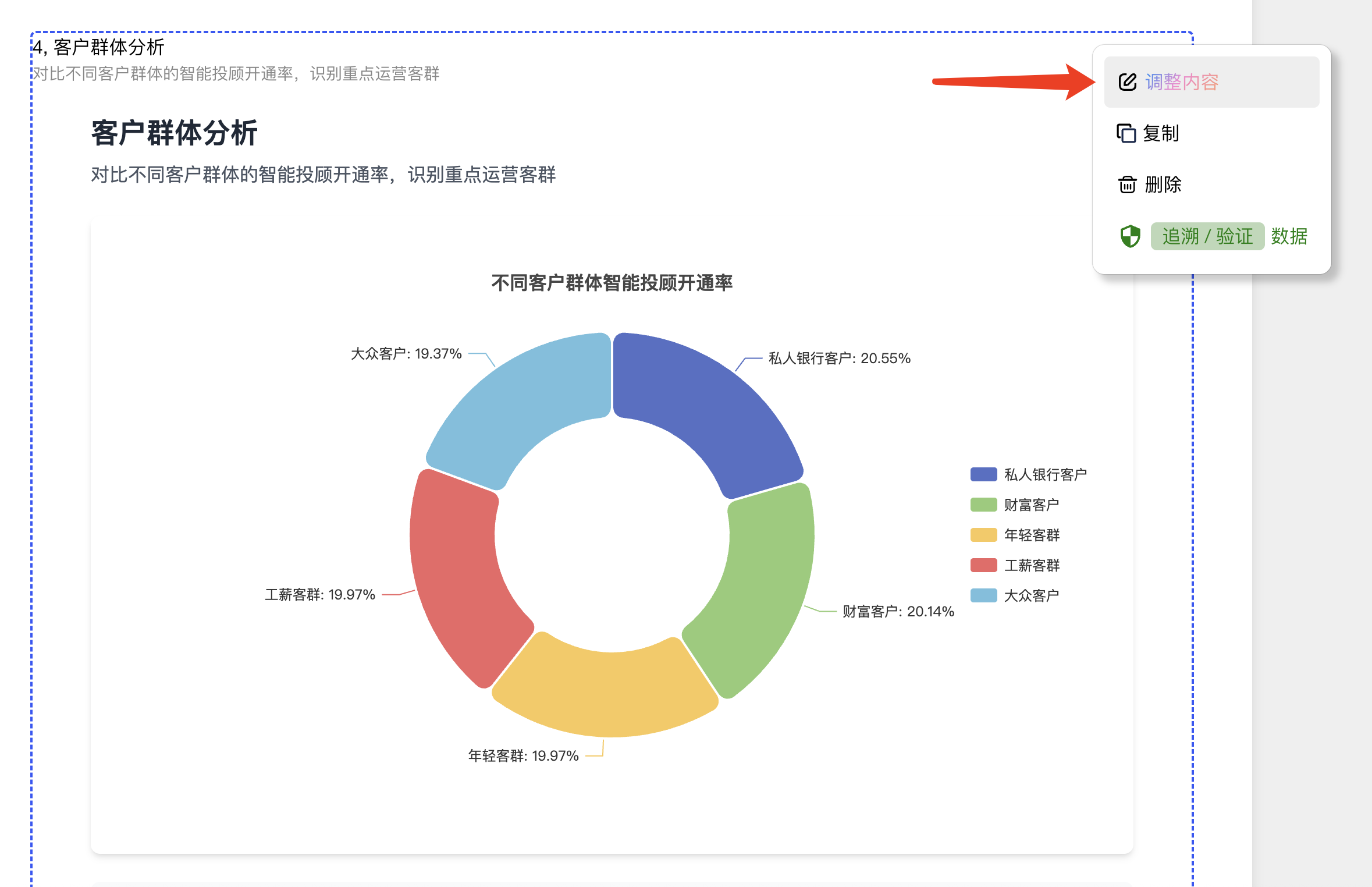1372x887 pixels.
Task: Toggle 私人银行客户 in the chart legend
Action: pyautogui.click(x=1044, y=474)
